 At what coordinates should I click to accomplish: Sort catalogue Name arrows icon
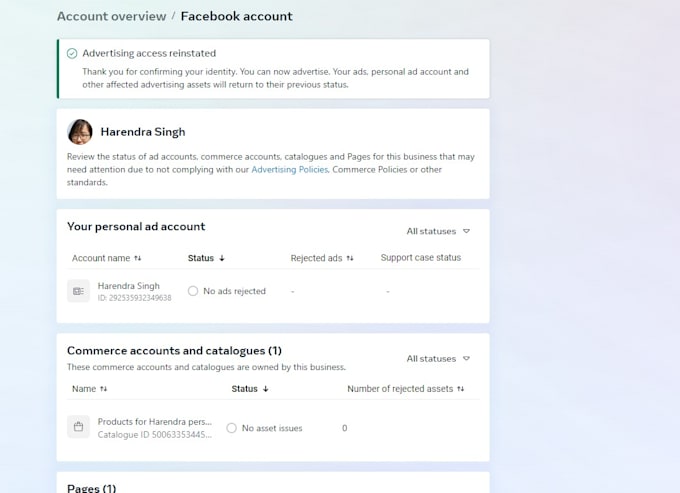pos(103,389)
